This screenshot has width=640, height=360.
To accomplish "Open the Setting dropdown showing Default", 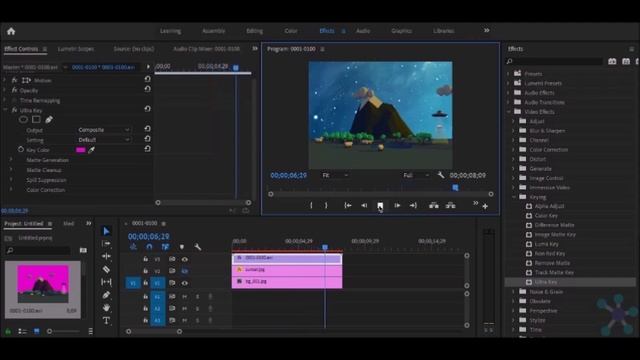I will pyautogui.click(x=104, y=140).
